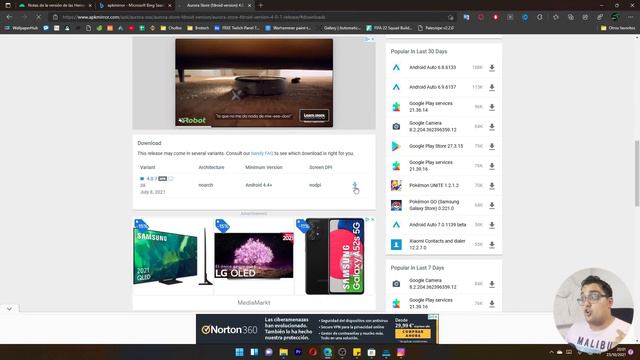Click the page vertical scrollbar thumb

point(637,173)
